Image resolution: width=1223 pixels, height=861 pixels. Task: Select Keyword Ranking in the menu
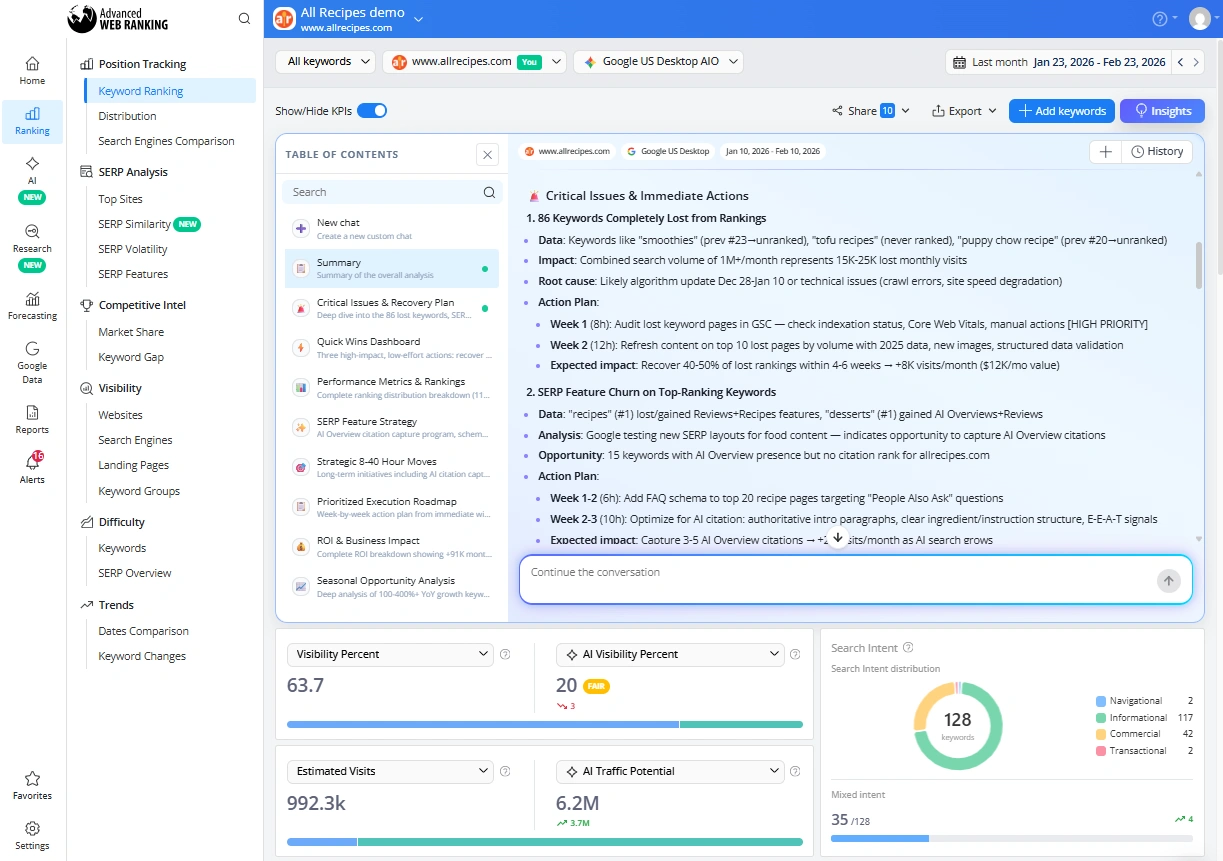point(168,91)
